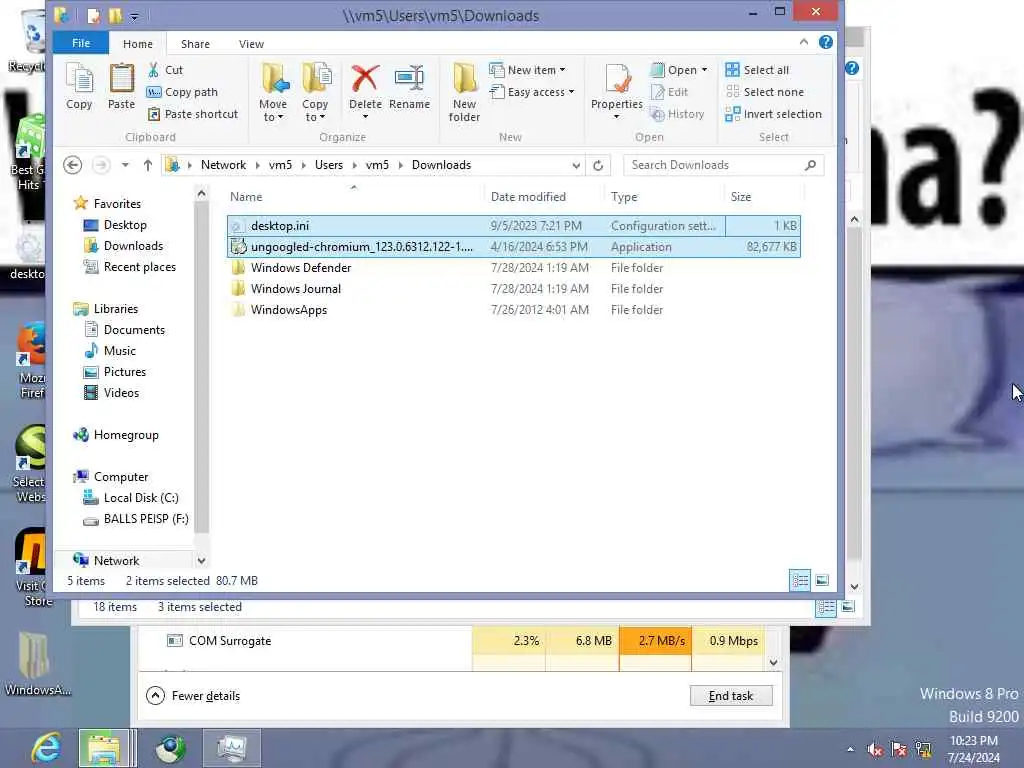The height and width of the screenshot is (768, 1024).
Task: Open Internet Explorer from the taskbar
Action: pos(46,748)
